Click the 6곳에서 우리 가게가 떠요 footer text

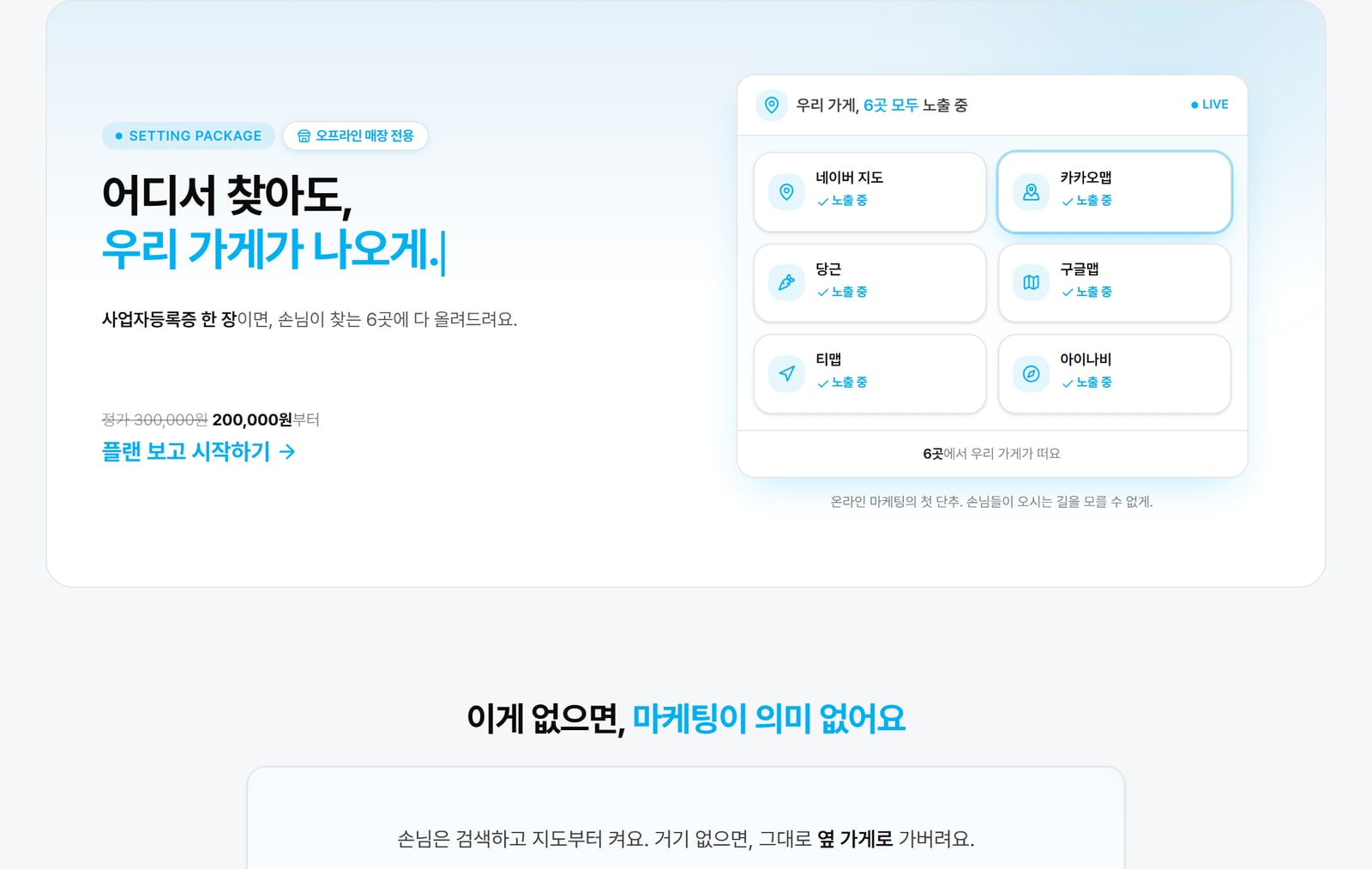tap(991, 453)
